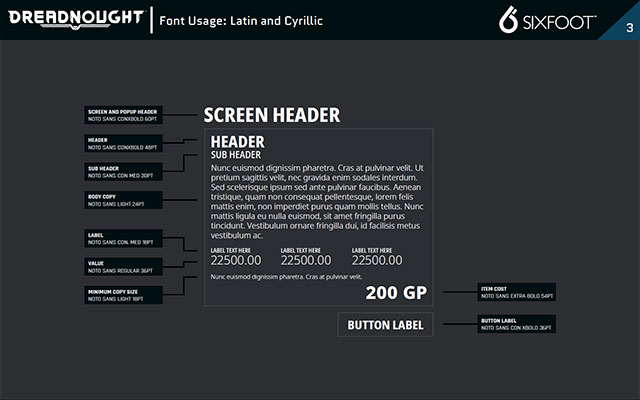This screenshot has height=400, width=640.
Task: Select the Item Cost annotation box
Action: 517,293
